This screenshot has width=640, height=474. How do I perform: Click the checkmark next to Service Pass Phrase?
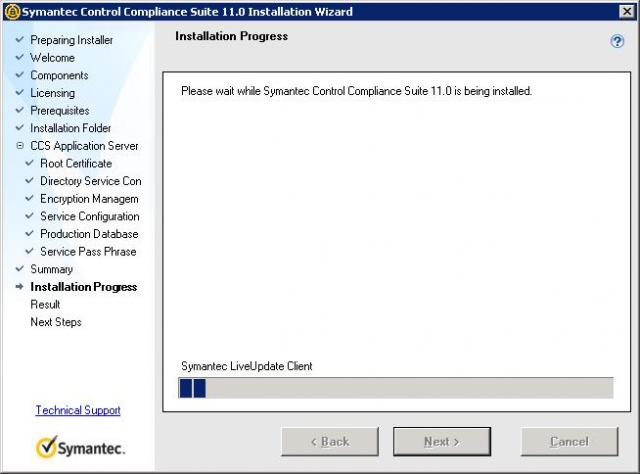[29, 251]
